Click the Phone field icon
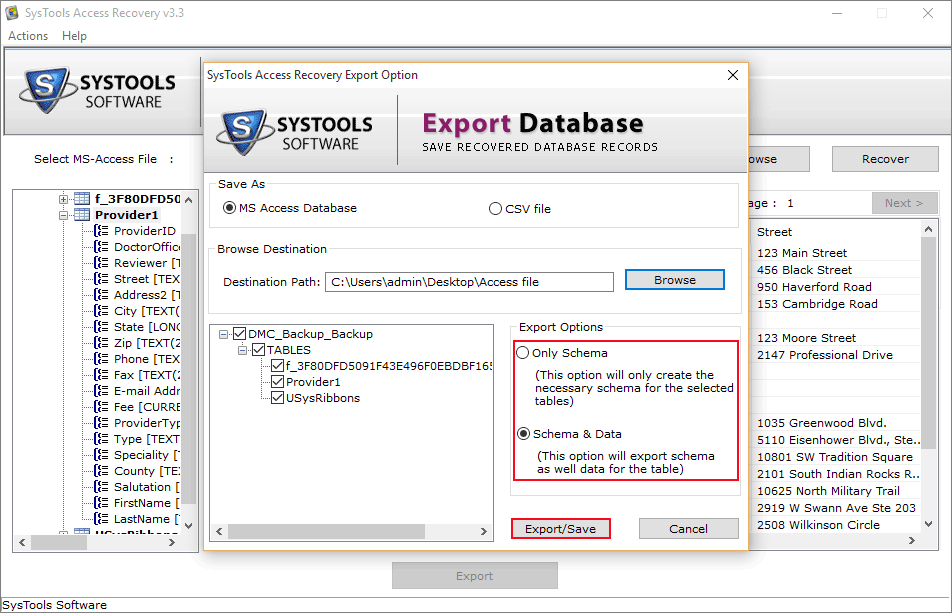Image resolution: width=952 pixels, height=613 pixels. [101, 359]
